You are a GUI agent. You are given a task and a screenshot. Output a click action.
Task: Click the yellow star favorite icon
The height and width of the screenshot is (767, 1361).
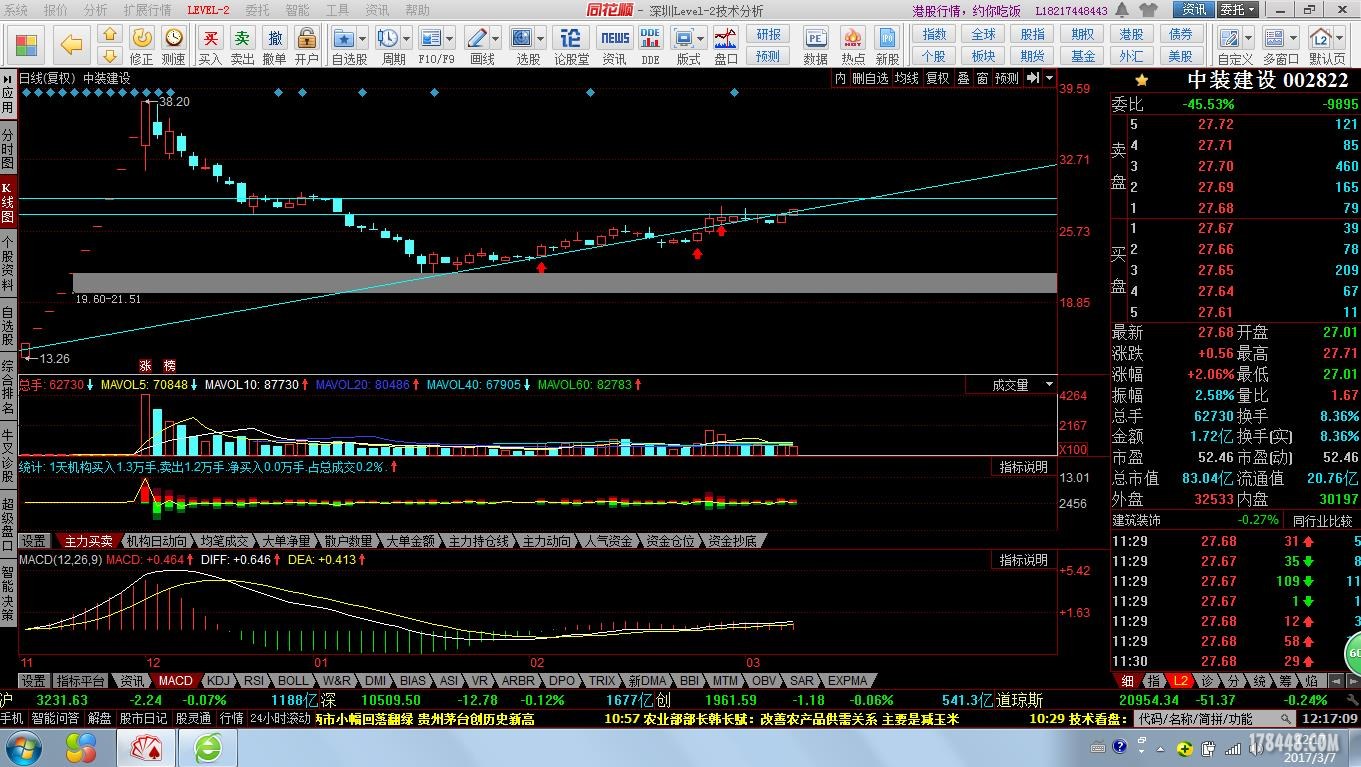tap(1141, 80)
